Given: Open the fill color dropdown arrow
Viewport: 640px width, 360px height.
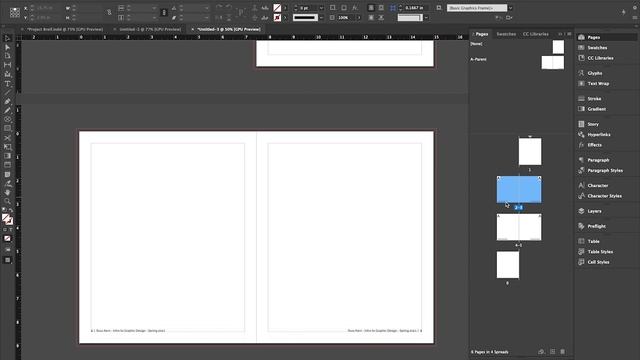Looking at the screenshot, I should [x=285, y=8].
